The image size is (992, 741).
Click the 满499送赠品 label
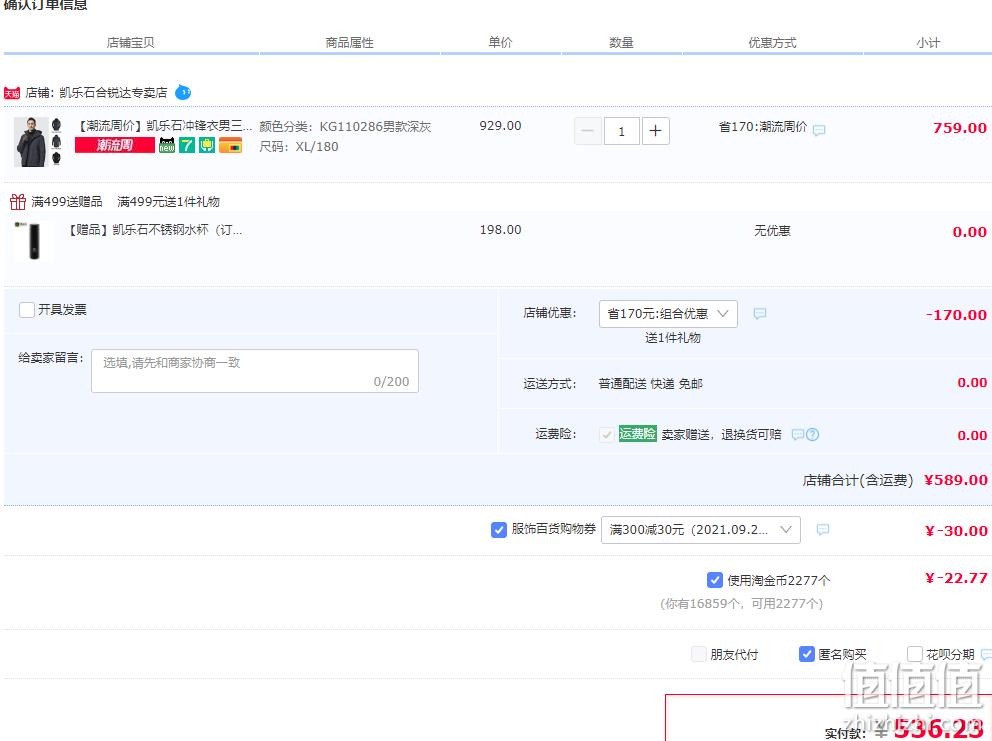point(66,202)
